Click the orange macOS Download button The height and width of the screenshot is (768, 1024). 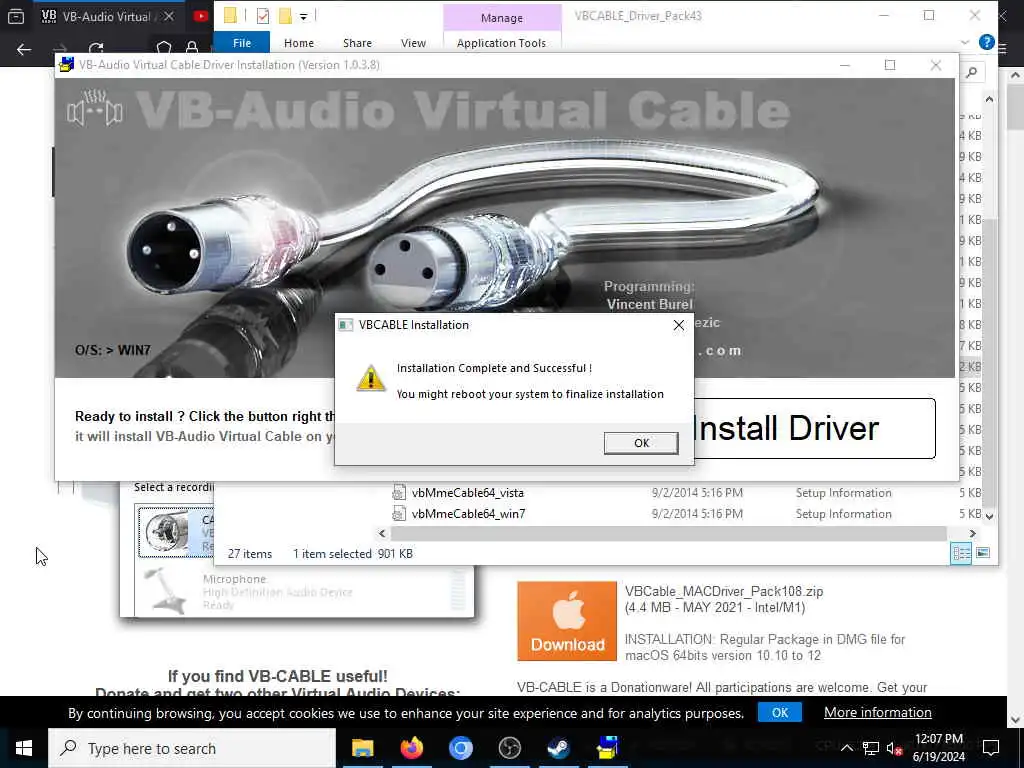tap(567, 621)
